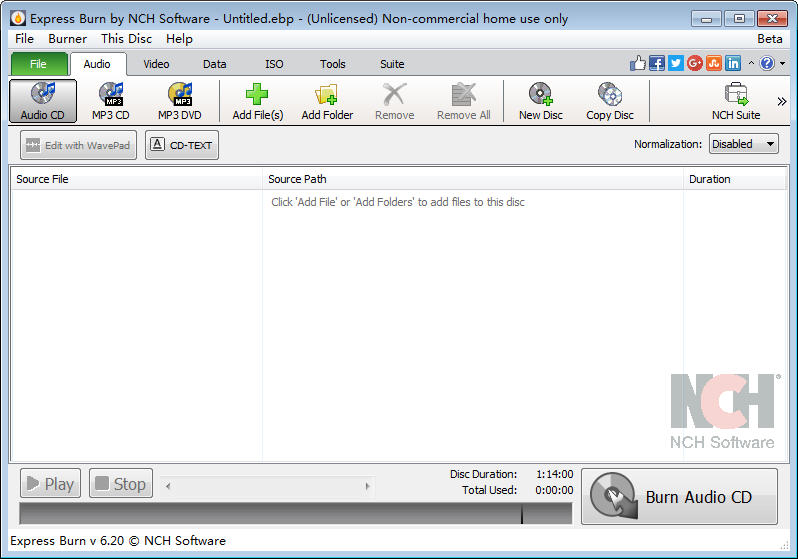
Task: Expand the toolbar overflow chevron
Action: coord(782,101)
